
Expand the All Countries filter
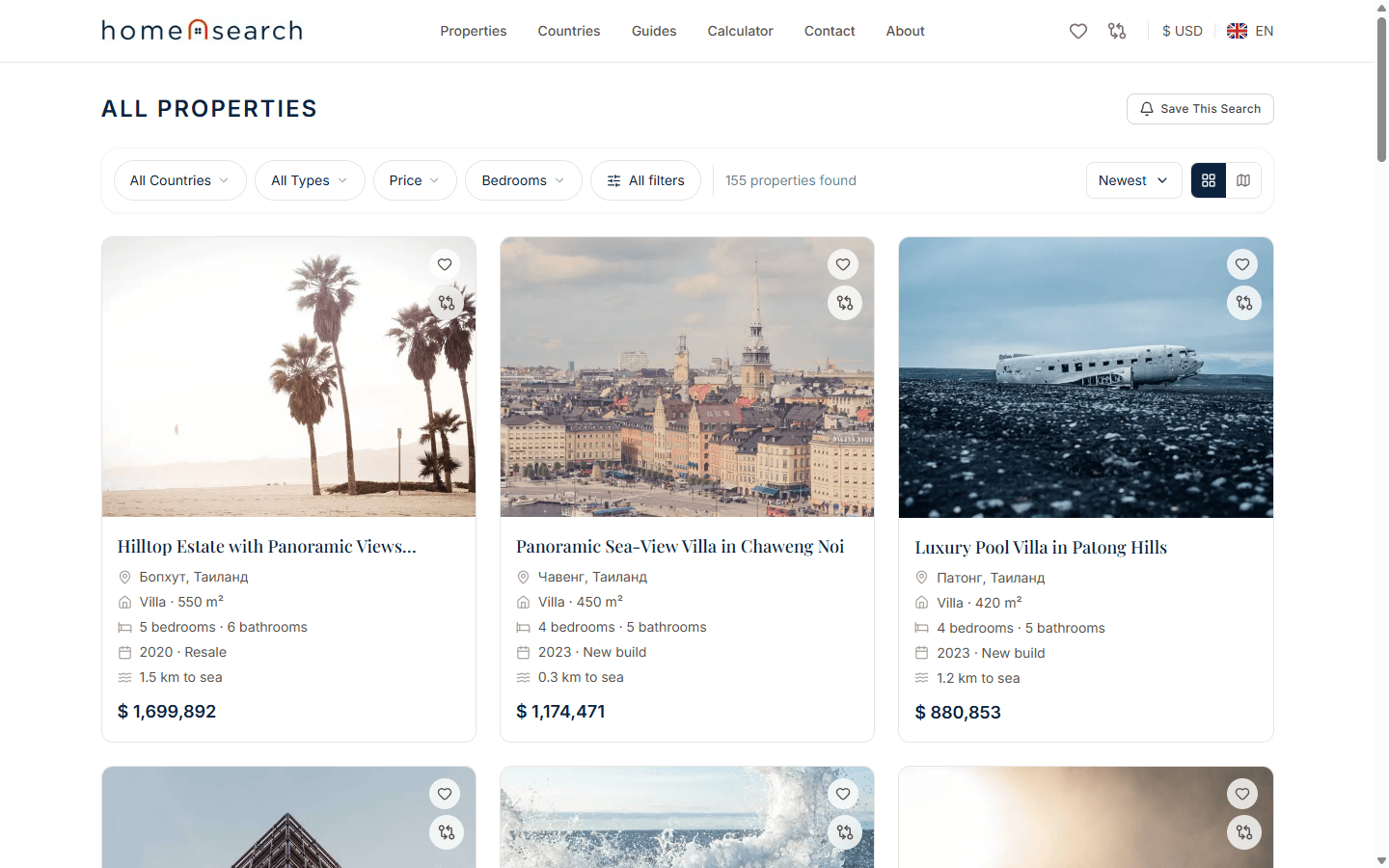click(x=179, y=180)
